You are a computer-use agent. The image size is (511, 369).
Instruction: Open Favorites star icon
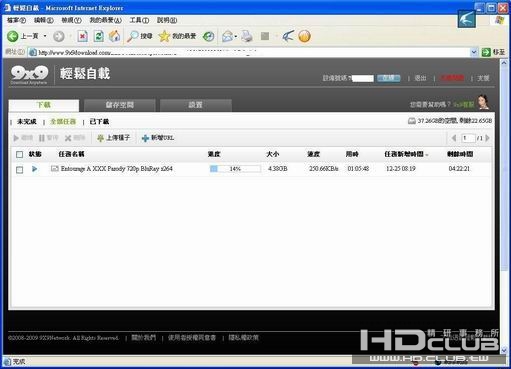[164, 36]
